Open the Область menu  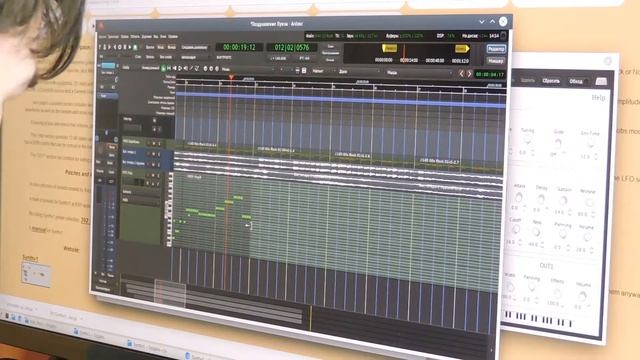tap(135, 36)
